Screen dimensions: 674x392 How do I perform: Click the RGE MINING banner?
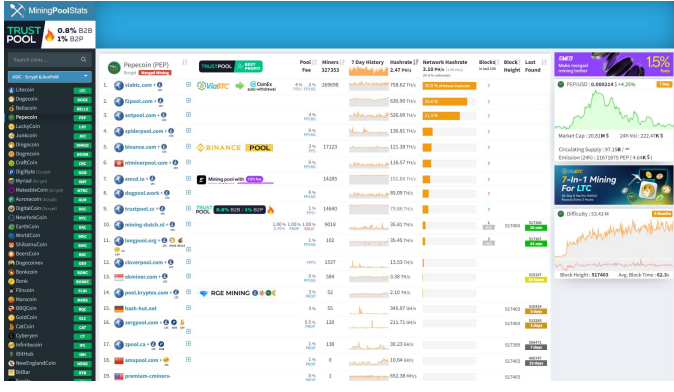pyautogui.click(x=237, y=293)
